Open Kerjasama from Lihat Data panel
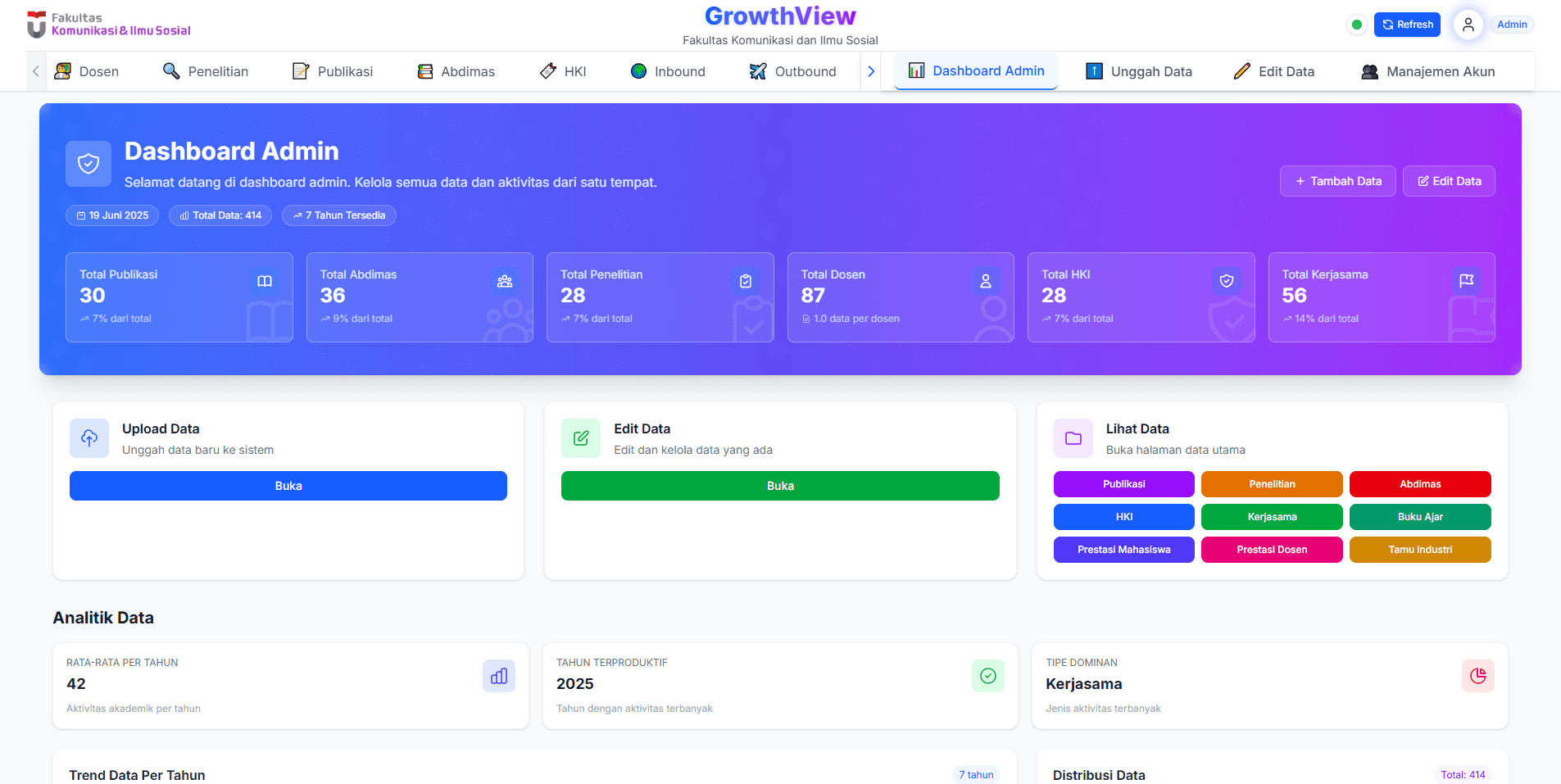1561x784 pixels. point(1271,517)
